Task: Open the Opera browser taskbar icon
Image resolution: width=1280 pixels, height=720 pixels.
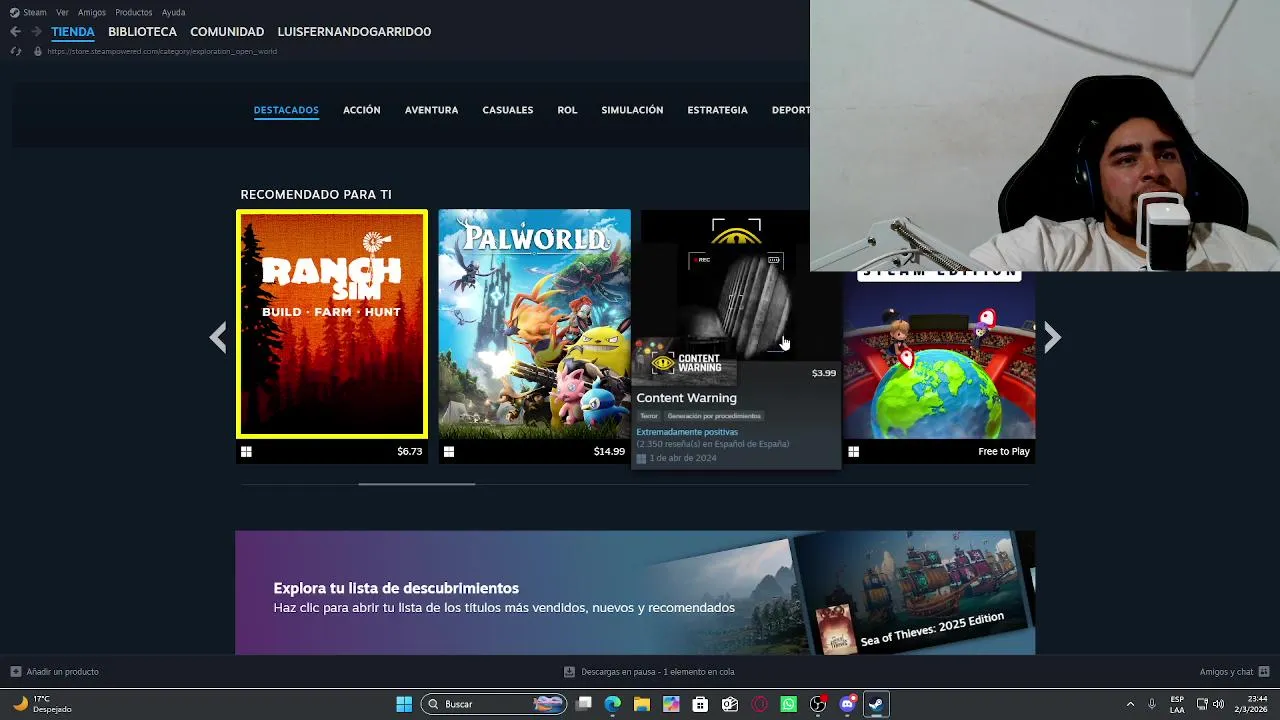Action: tap(759, 704)
